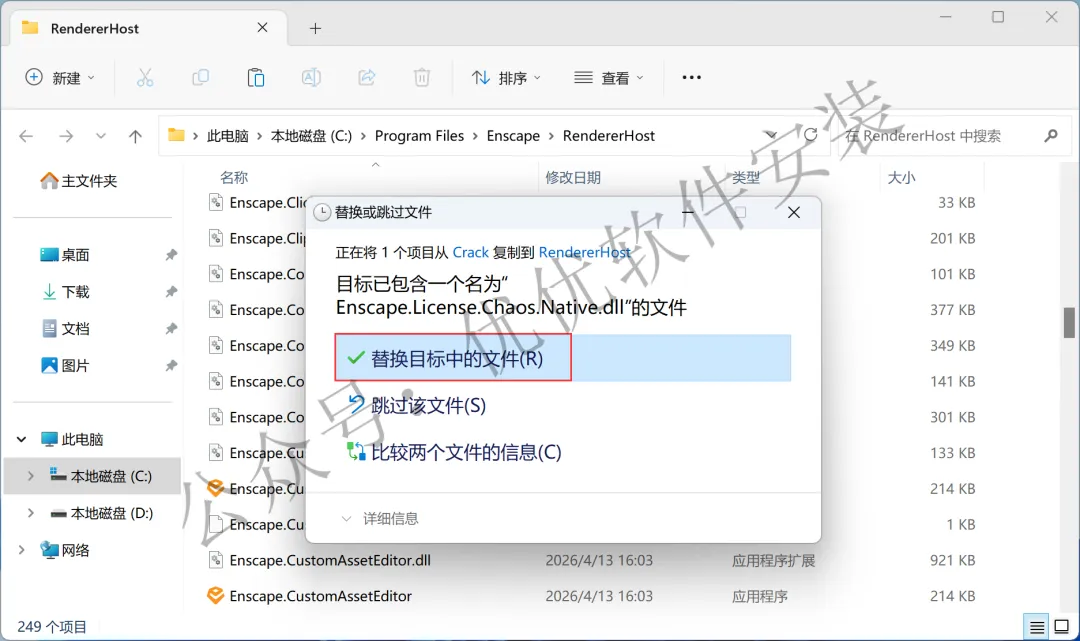This screenshot has width=1080, height=641.
Task: Click the Copy icon in toolbar
Action: [x=200, y=78]
